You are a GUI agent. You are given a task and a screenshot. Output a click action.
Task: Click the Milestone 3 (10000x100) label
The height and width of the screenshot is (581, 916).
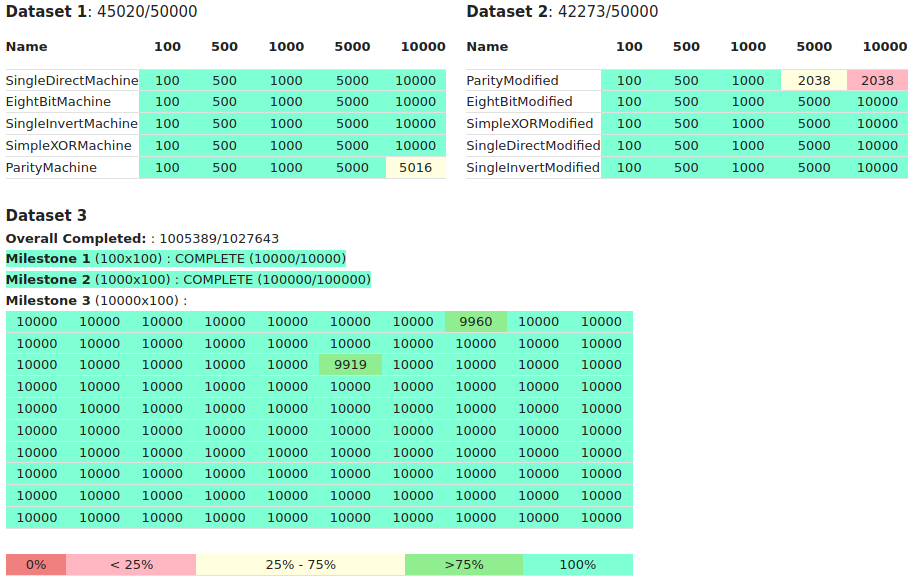pyautogui.click(x=96, y=301)
